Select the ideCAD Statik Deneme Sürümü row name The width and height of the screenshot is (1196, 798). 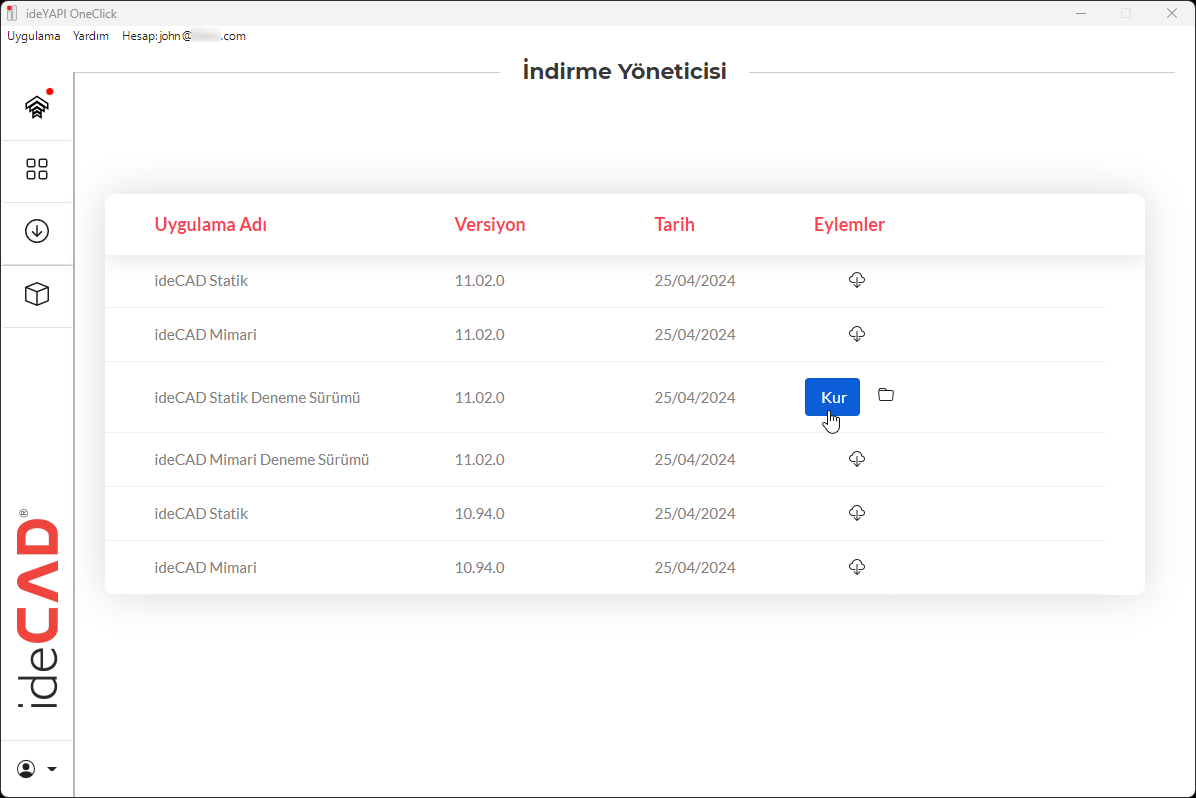(257, 398)
